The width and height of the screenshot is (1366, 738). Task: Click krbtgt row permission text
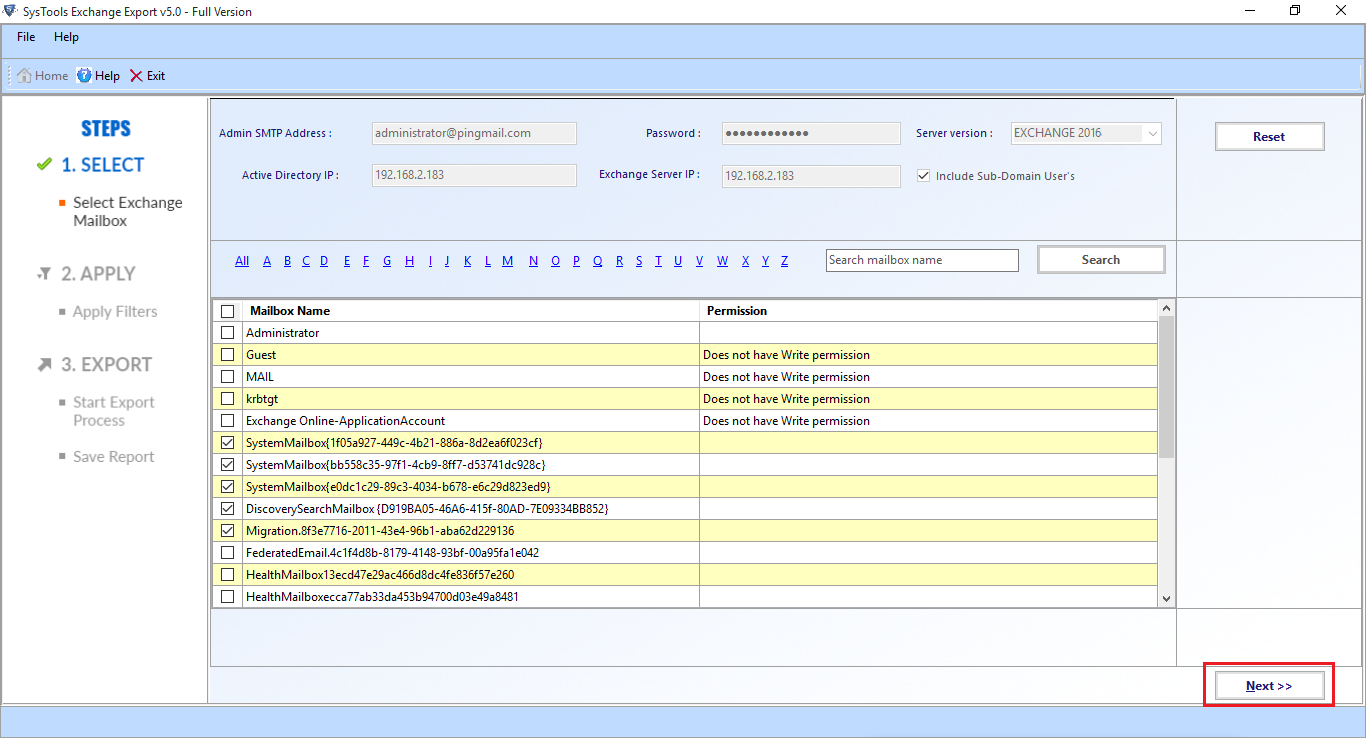coord(786,399)
